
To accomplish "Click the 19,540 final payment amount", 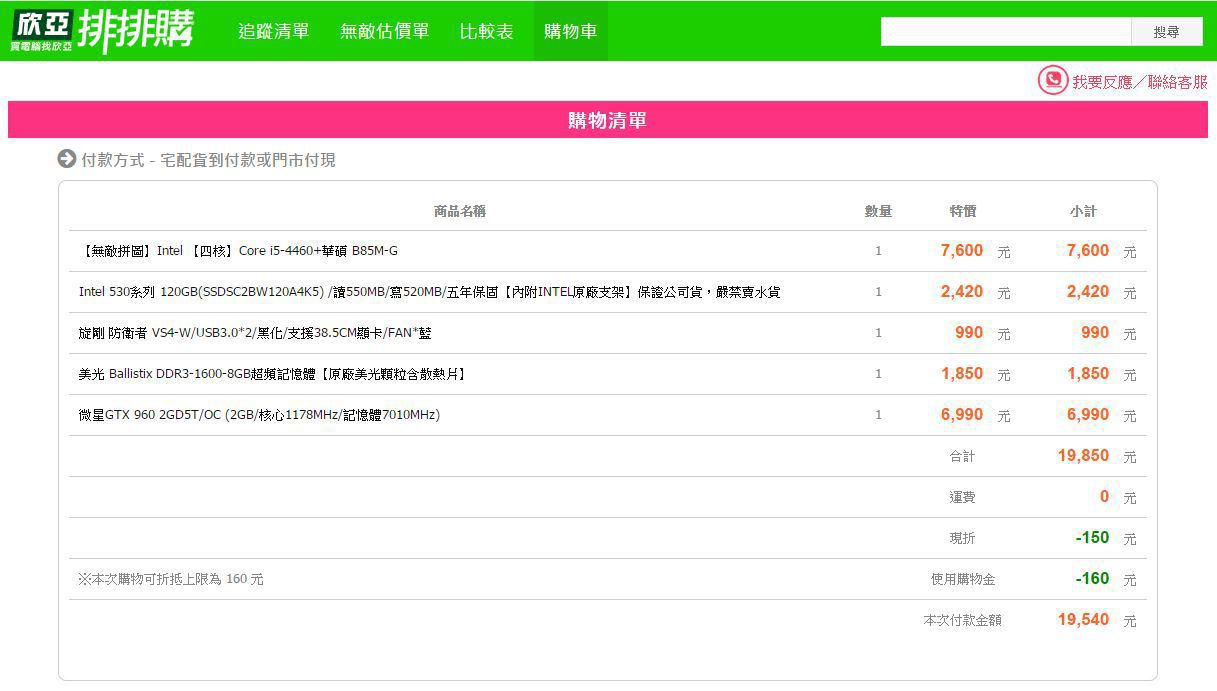I will click(x=1083, y=620).
